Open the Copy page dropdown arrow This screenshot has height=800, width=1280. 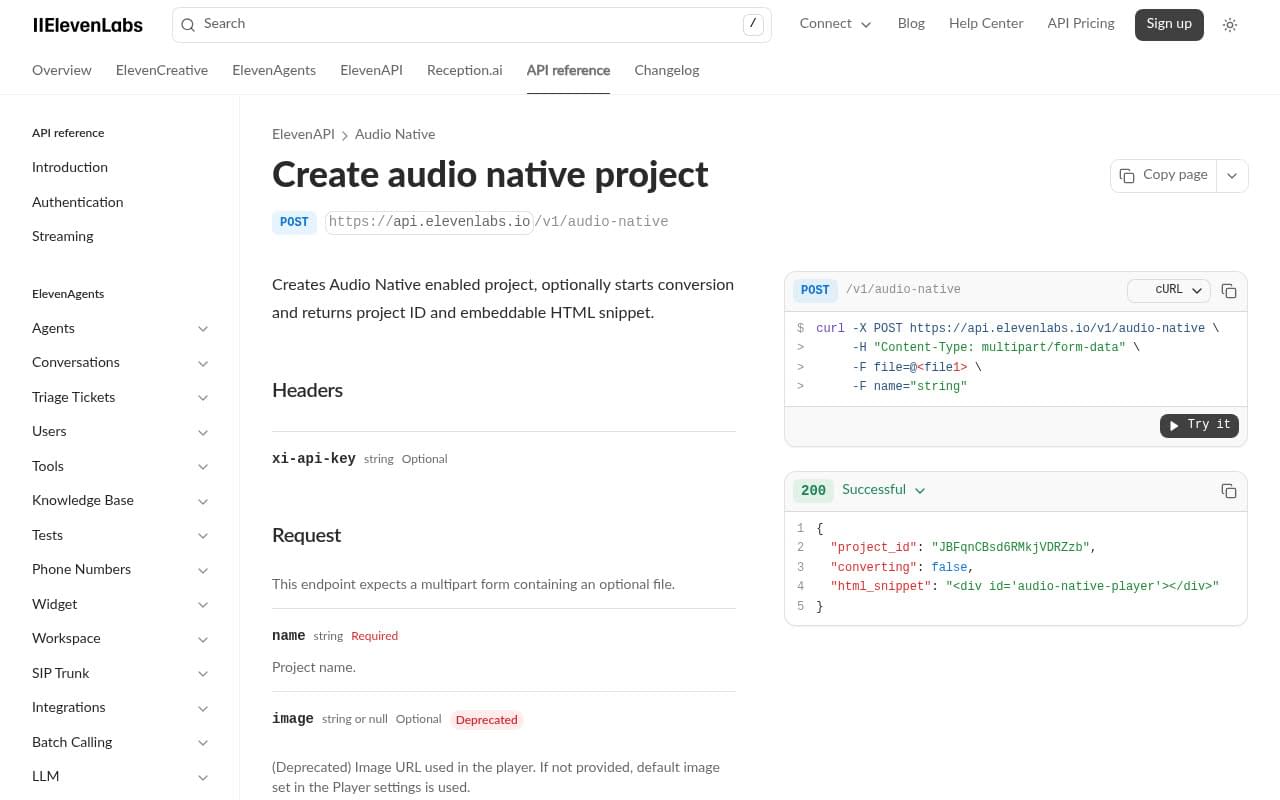click(1232, 175)
